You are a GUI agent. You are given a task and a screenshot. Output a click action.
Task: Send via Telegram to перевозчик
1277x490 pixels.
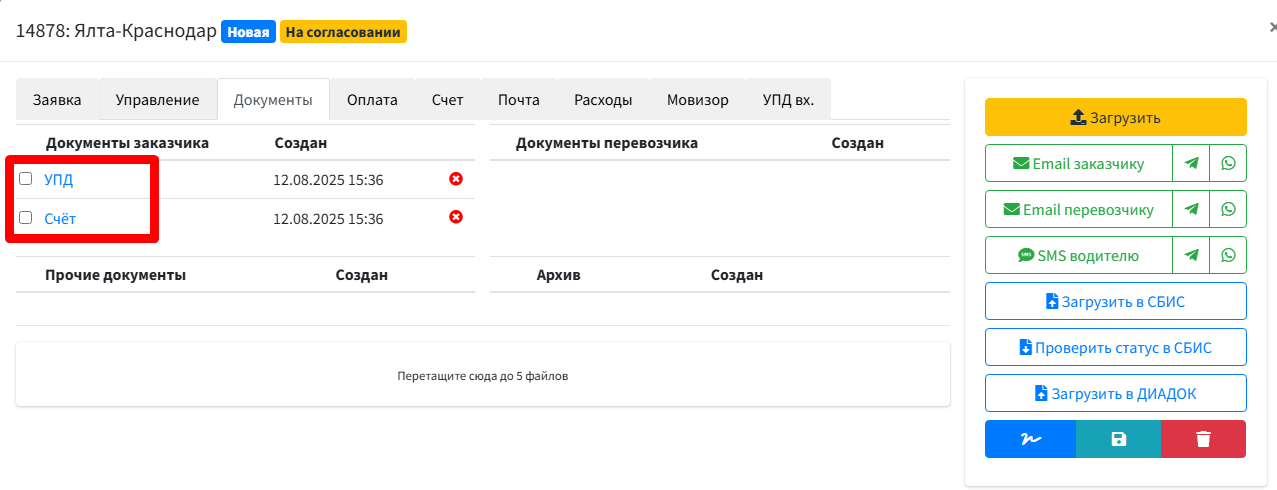[x=1191, y=209]
